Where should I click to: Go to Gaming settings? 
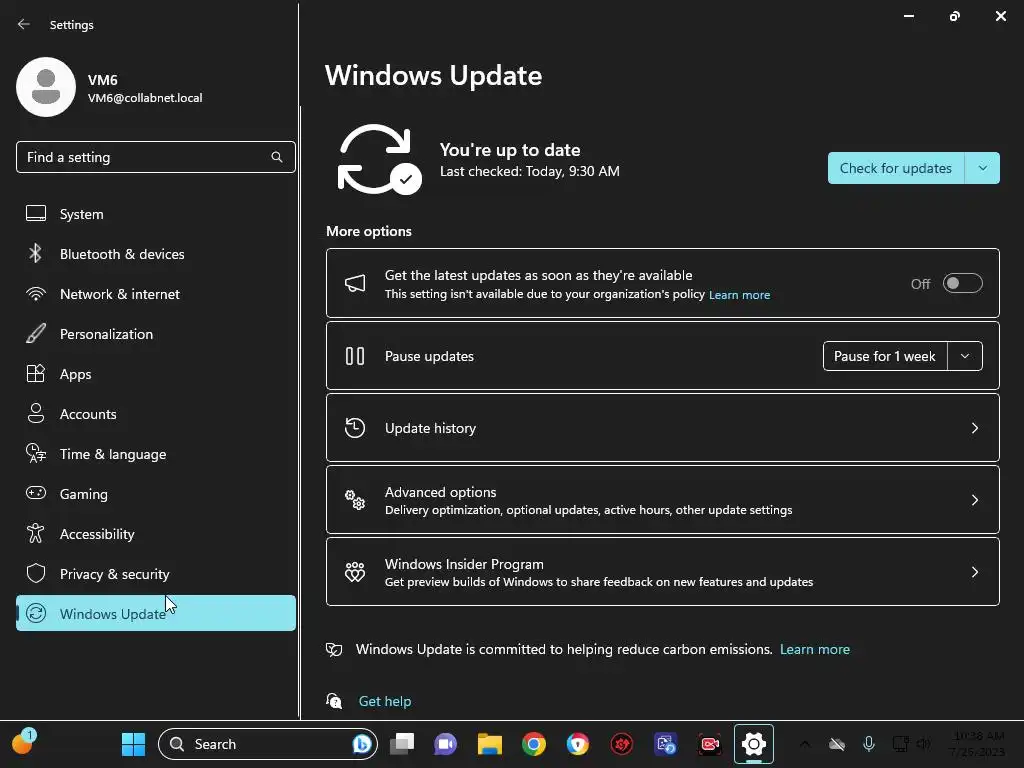coord(155,494)
